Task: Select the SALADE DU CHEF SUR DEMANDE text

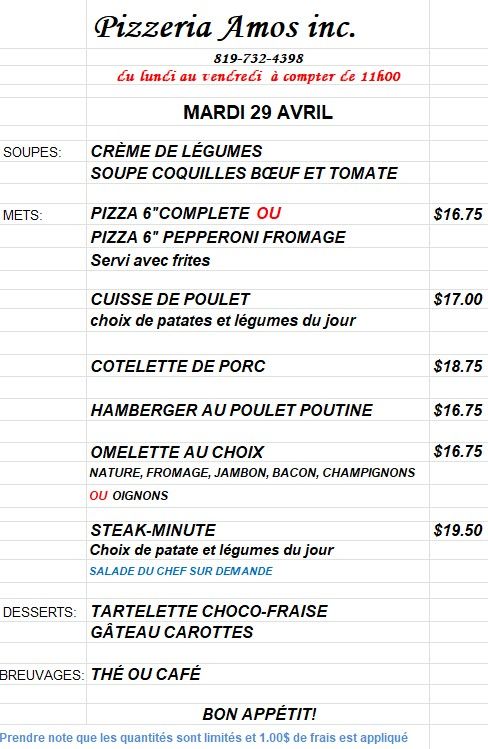Action: pyautogui.click(x=181, y=571)
